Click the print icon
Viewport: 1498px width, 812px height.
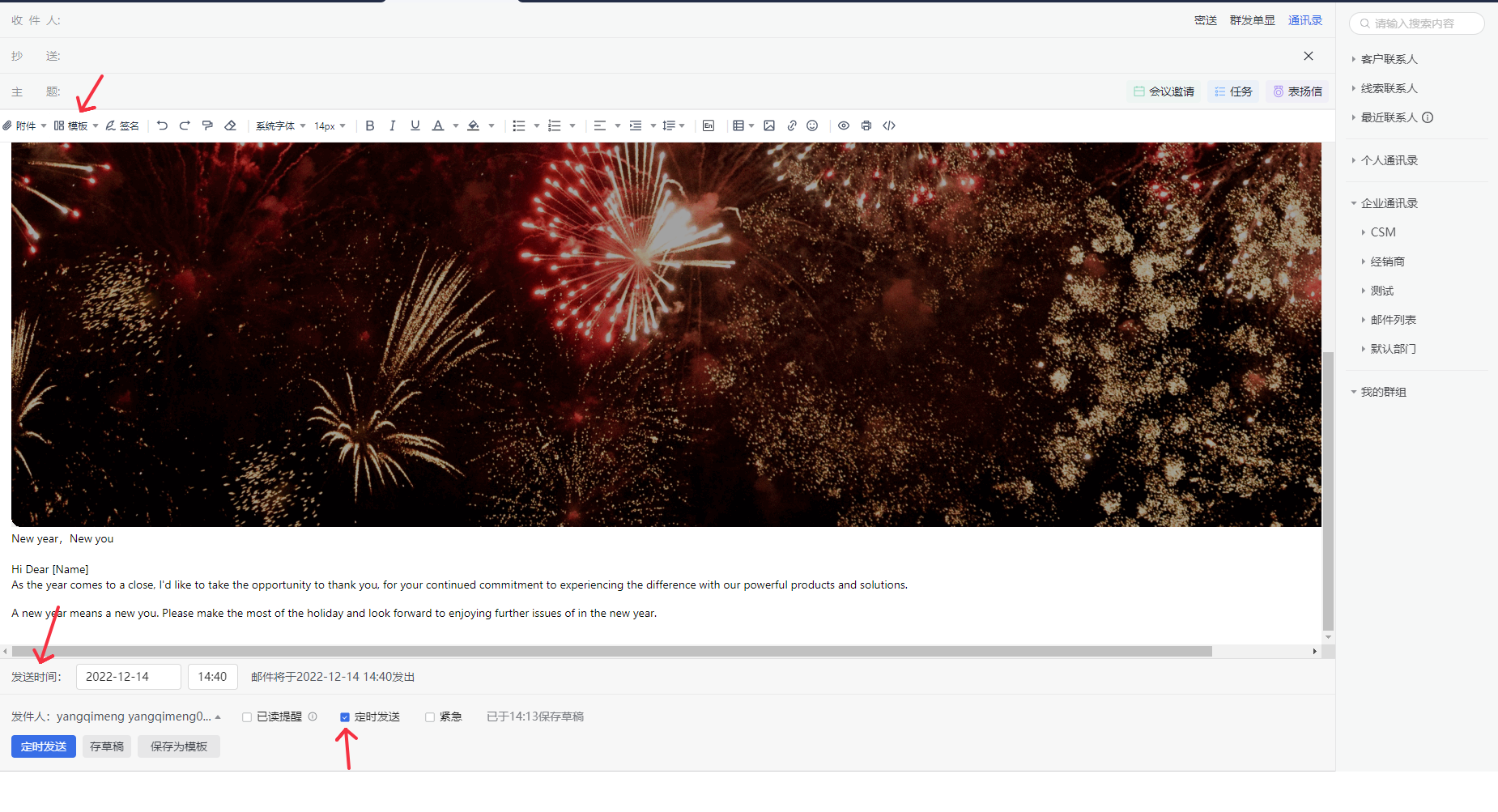(x=866, y=125)
